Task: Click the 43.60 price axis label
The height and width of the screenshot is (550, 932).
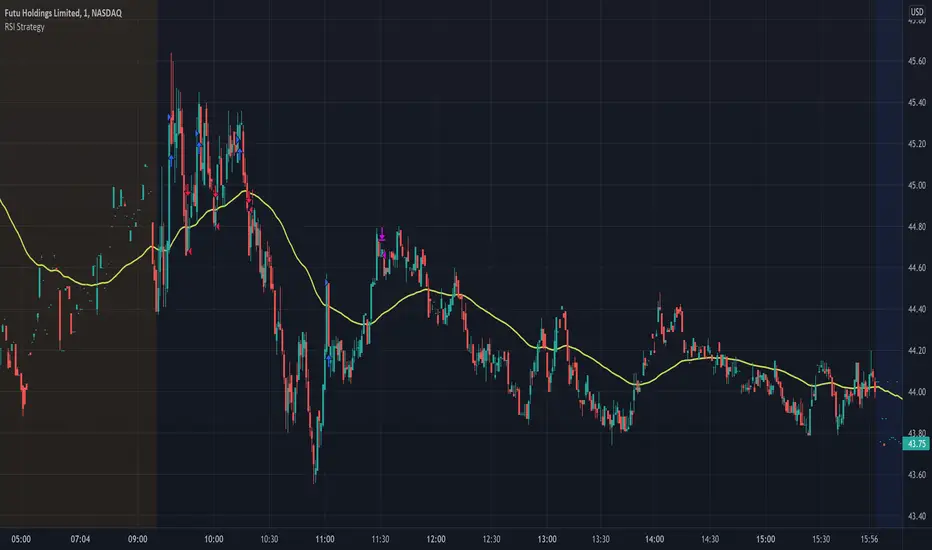Action: pos(917,474)
